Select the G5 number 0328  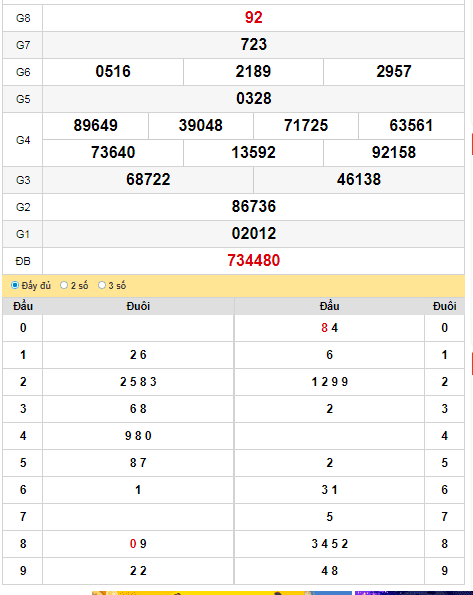coord(254,98)
